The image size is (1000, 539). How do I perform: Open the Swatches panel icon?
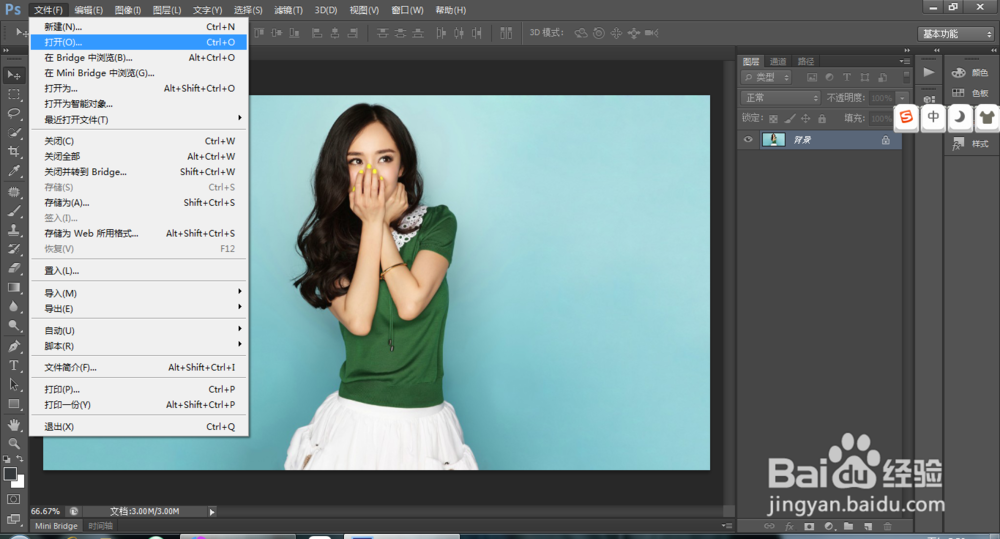pyautogui.click(x=958, y=93)
